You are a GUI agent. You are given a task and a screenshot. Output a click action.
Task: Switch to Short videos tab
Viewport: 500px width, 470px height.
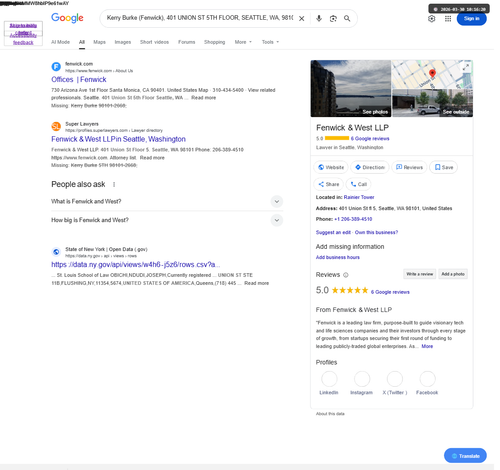[x=154, y=42]
